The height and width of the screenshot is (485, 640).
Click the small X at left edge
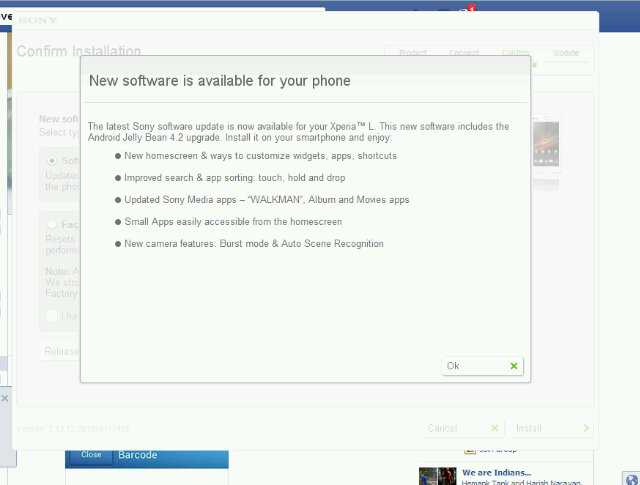click(4, 398)
